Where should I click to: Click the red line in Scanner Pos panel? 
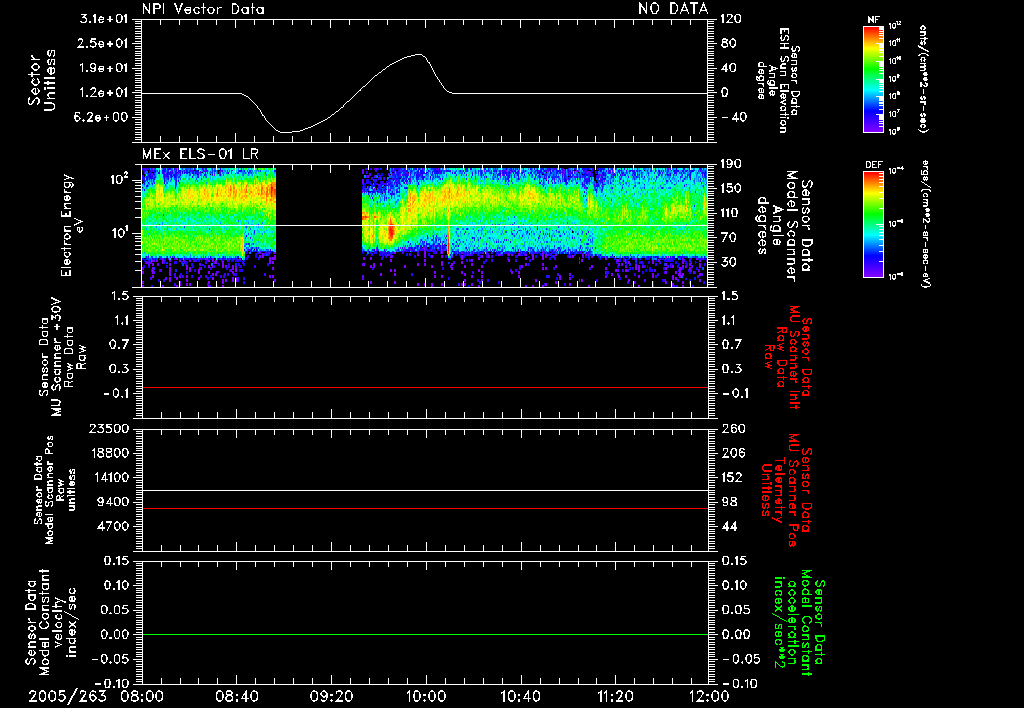425,508
